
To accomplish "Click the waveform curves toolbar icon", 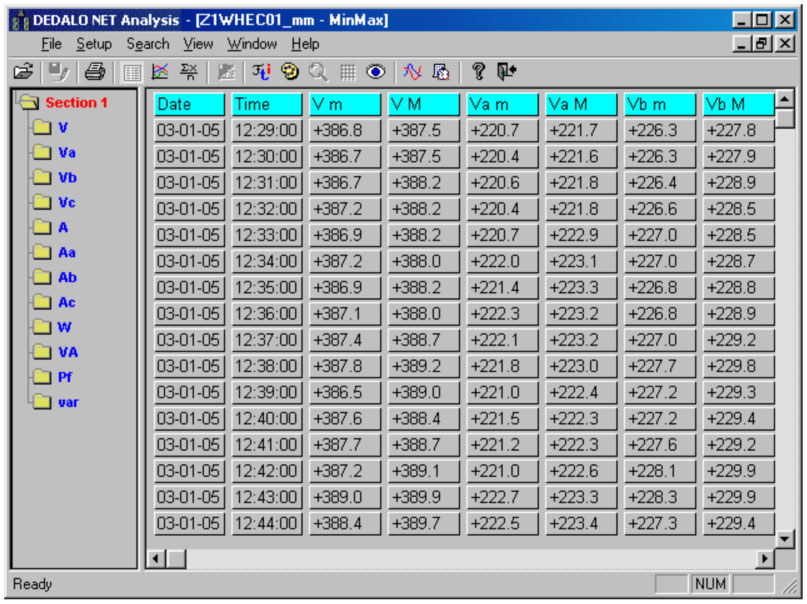I will 412,71.
